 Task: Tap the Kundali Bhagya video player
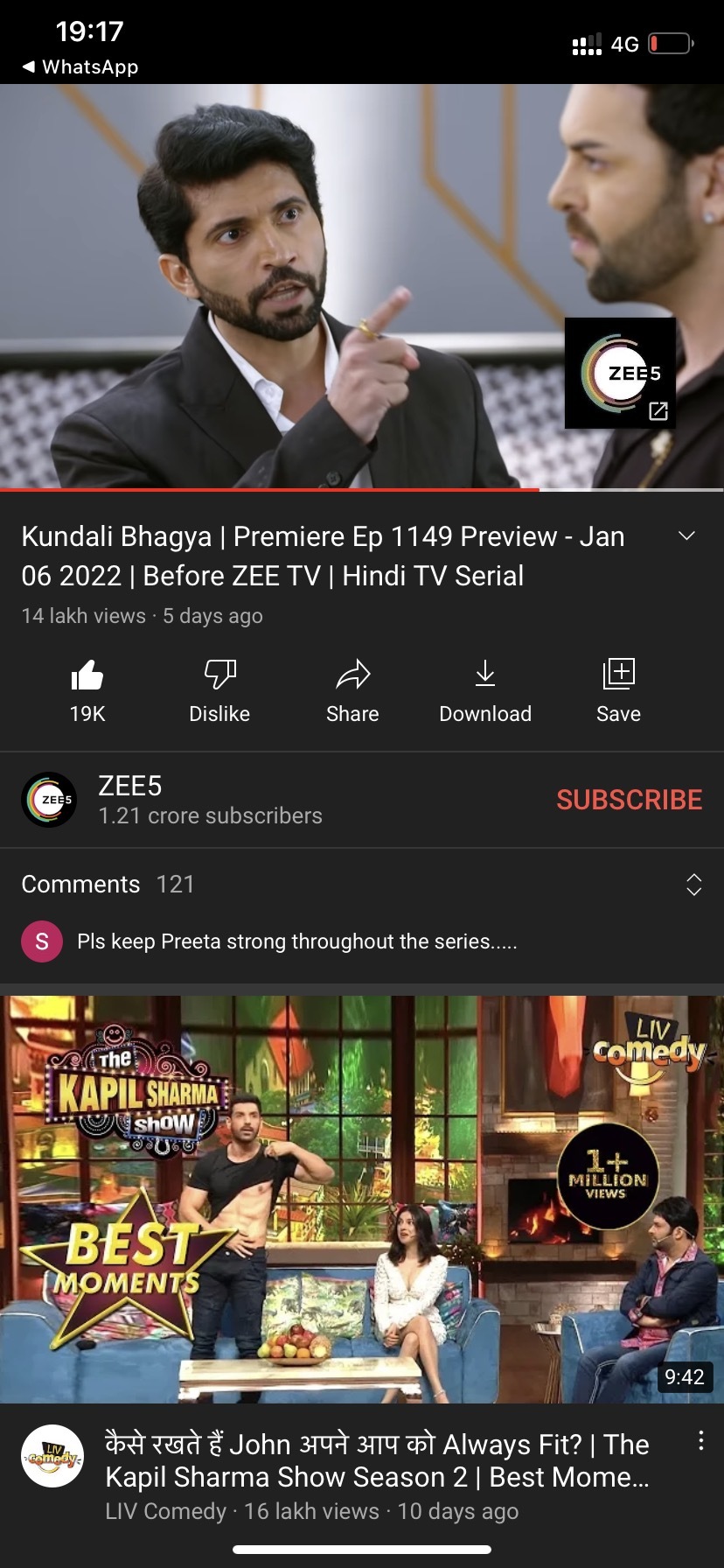(362, 286)
